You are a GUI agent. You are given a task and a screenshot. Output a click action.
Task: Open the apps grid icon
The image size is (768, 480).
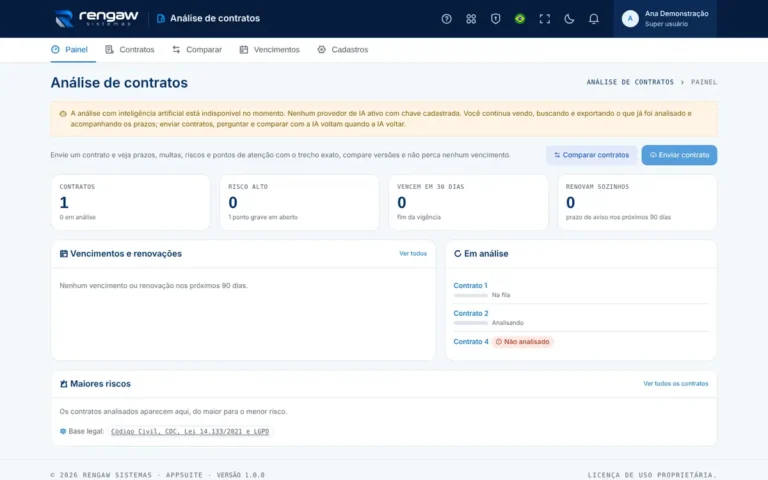point(471,19)
